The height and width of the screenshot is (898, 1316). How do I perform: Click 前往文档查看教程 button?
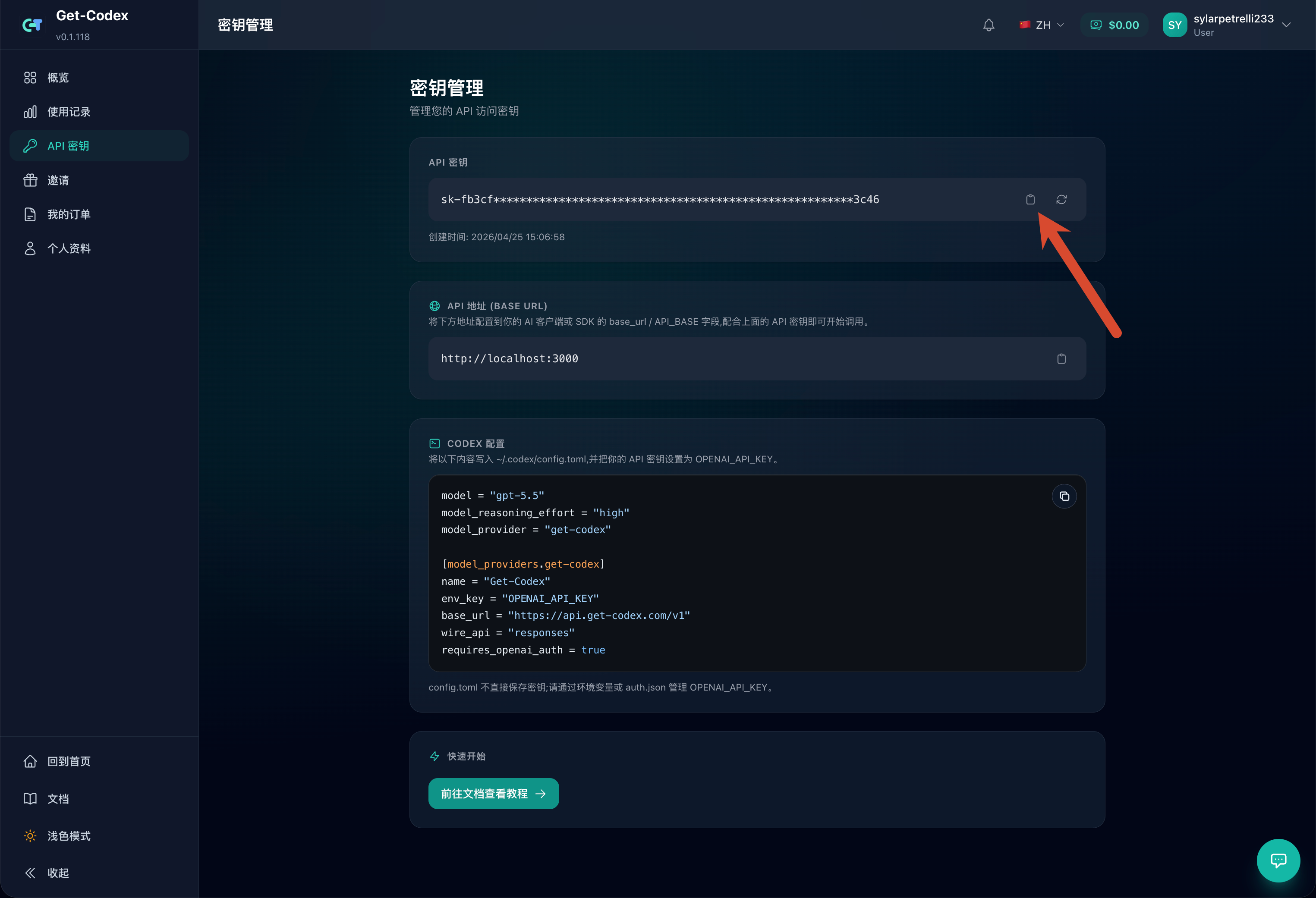click(x=493, y=793)
